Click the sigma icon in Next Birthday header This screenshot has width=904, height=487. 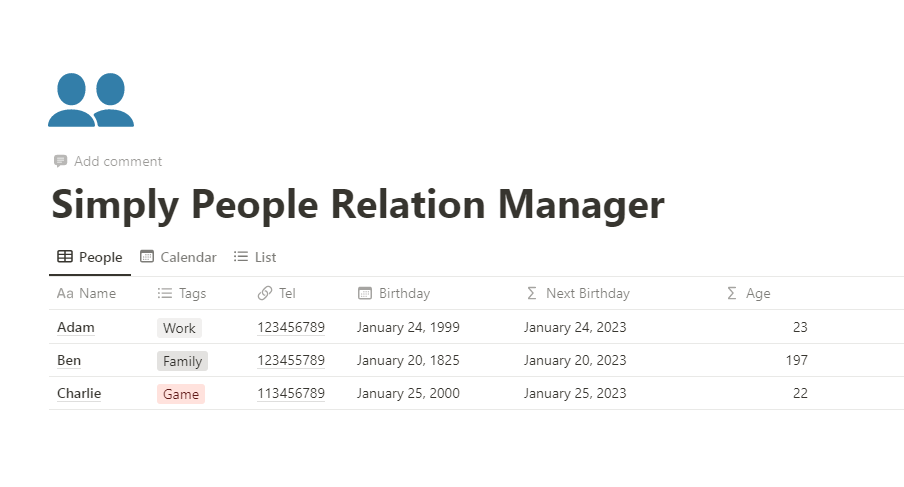point(532,293)
